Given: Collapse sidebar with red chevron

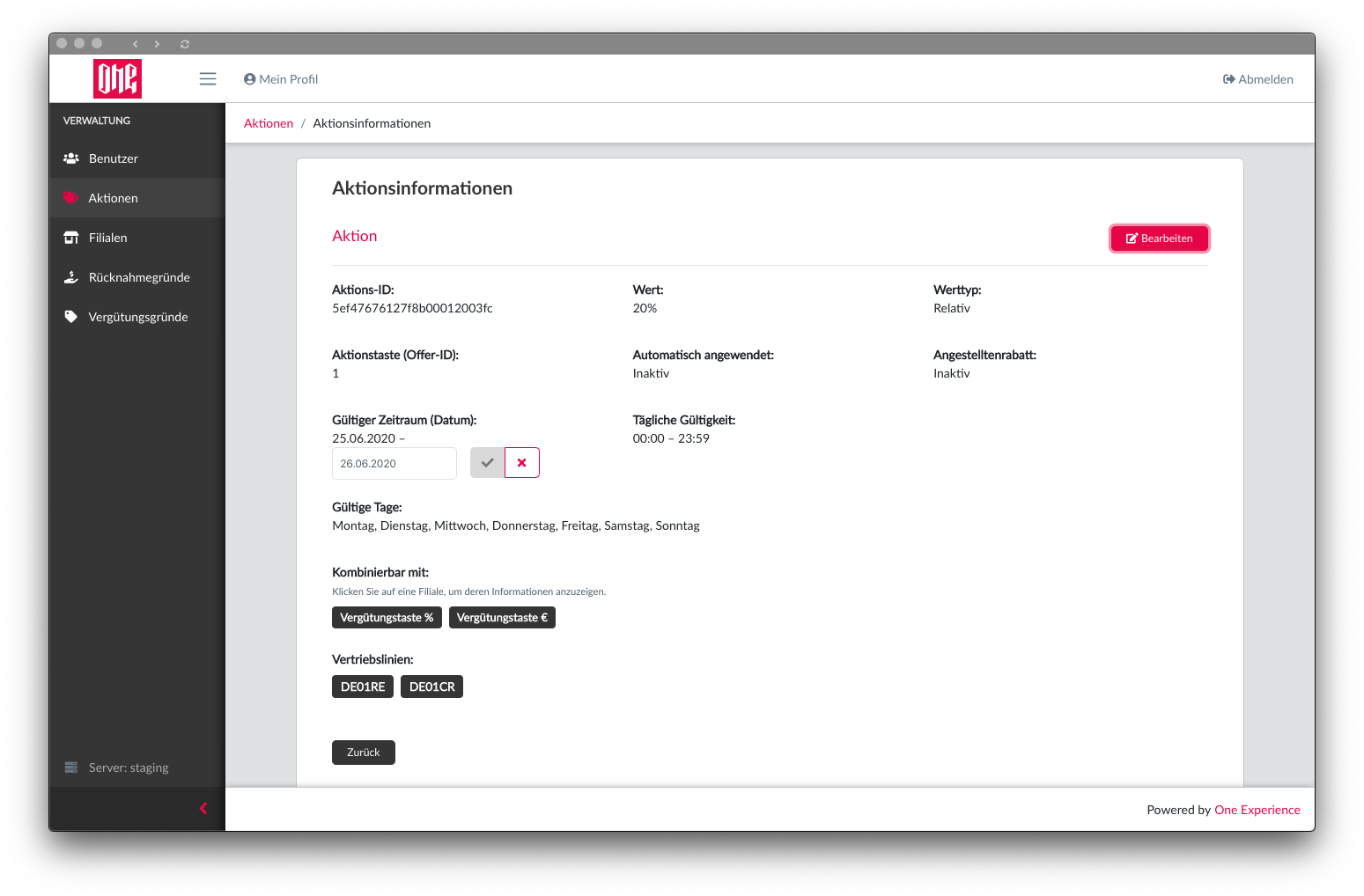Looking at the screenshot, I should pyautogui.click(x=203, y=808).
